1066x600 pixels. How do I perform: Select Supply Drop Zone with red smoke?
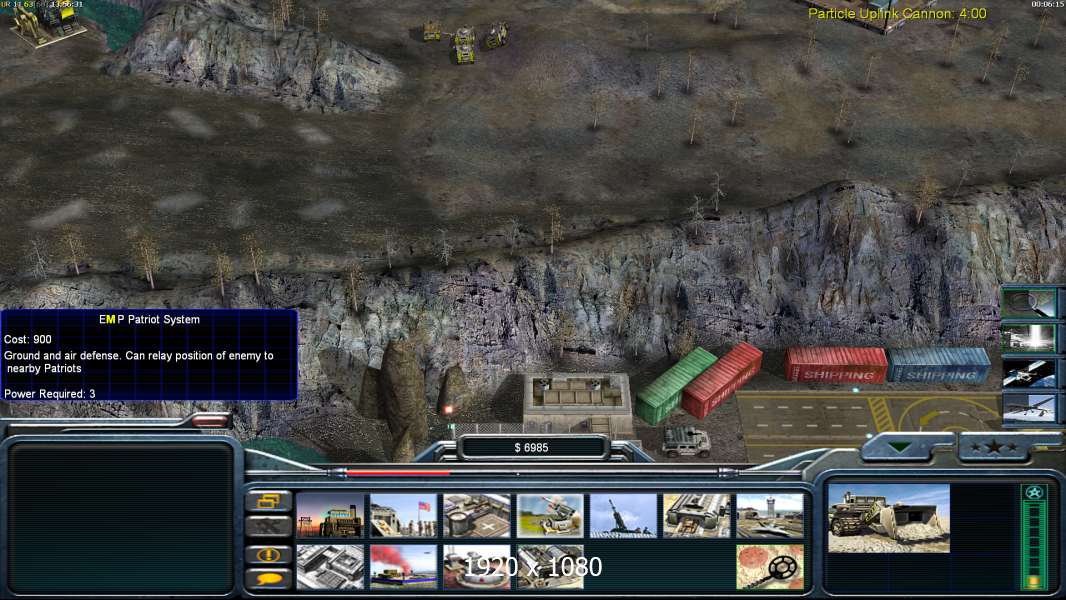(x=404, y=567)
